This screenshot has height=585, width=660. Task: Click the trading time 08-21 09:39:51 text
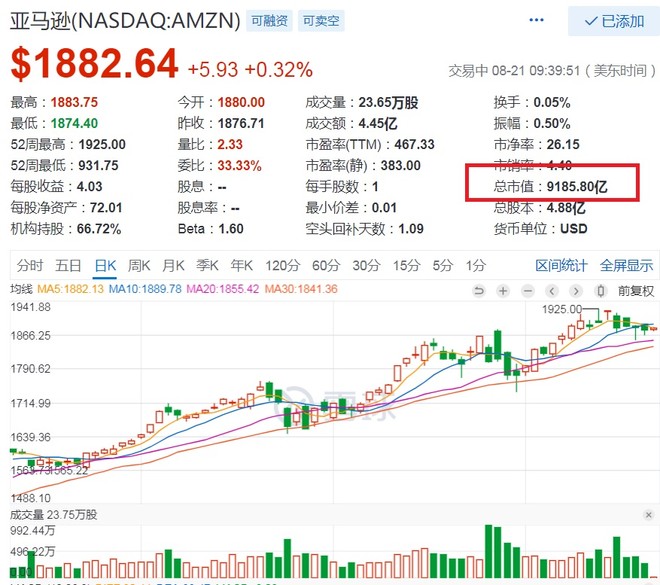tap(536, 70)
